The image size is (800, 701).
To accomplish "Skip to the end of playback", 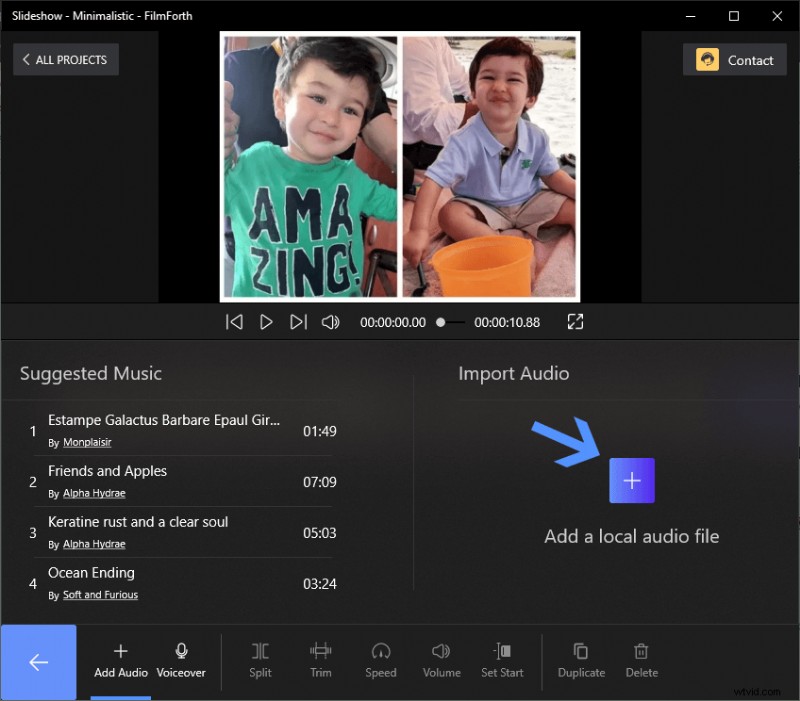I will click(297, 322).
